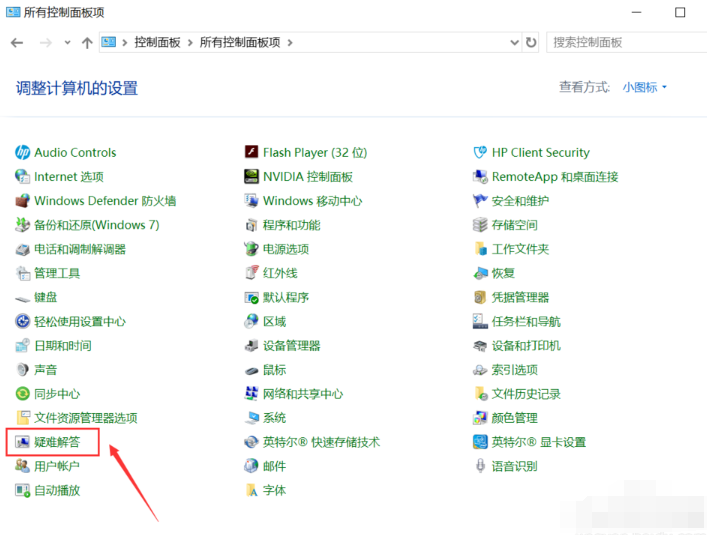Open the Audio Controls HP icon

click(23, 153)
